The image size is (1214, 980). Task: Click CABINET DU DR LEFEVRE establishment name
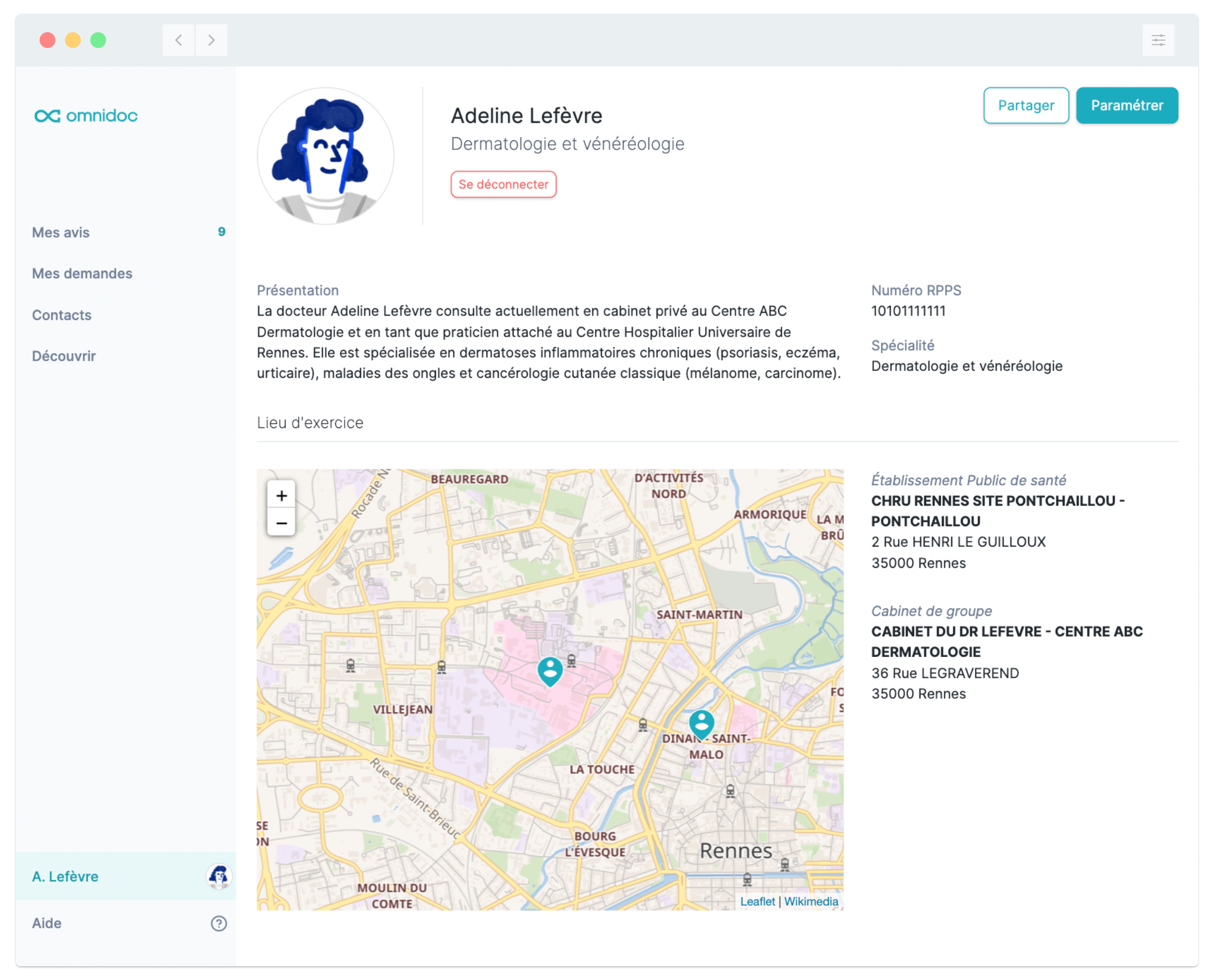pos(1007,642)
